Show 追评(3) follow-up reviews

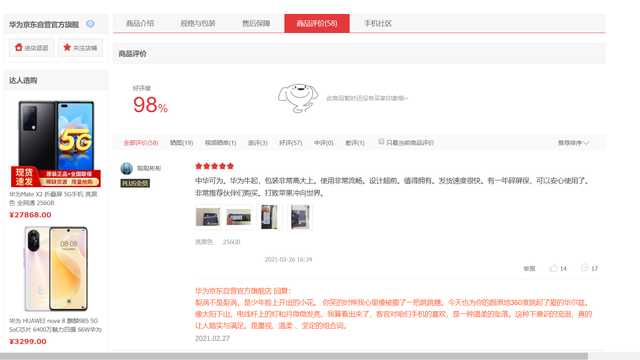coord(258,143)
